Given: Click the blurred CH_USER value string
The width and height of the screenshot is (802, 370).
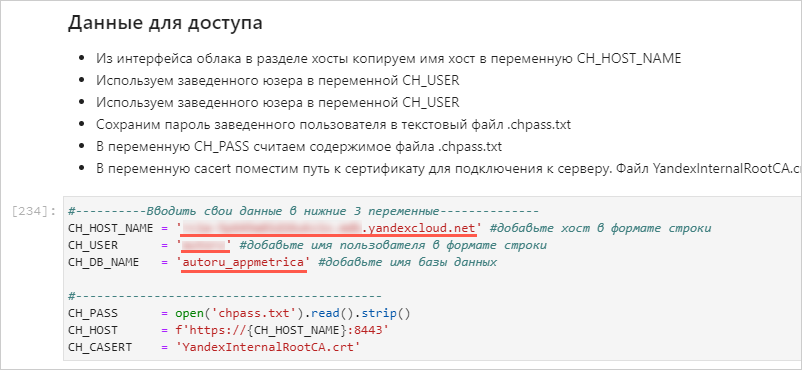Looking at the screenshot, I should [x=204, y=245].
